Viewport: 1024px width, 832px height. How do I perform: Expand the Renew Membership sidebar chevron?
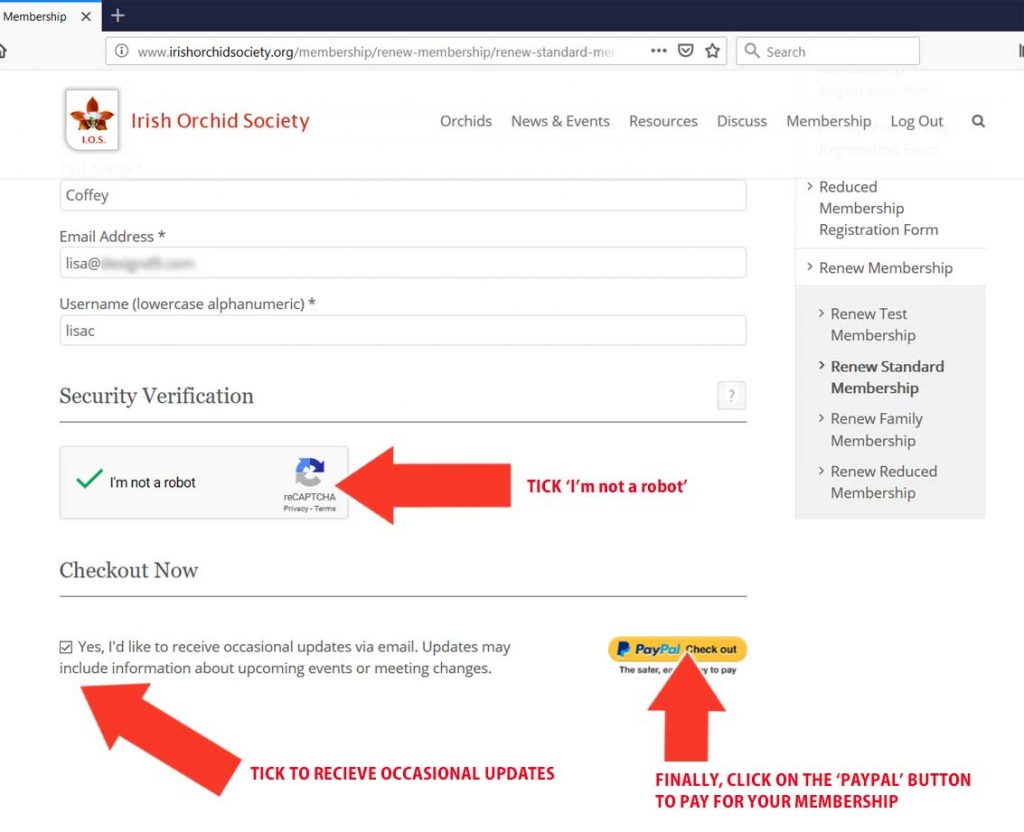(810, 266)
